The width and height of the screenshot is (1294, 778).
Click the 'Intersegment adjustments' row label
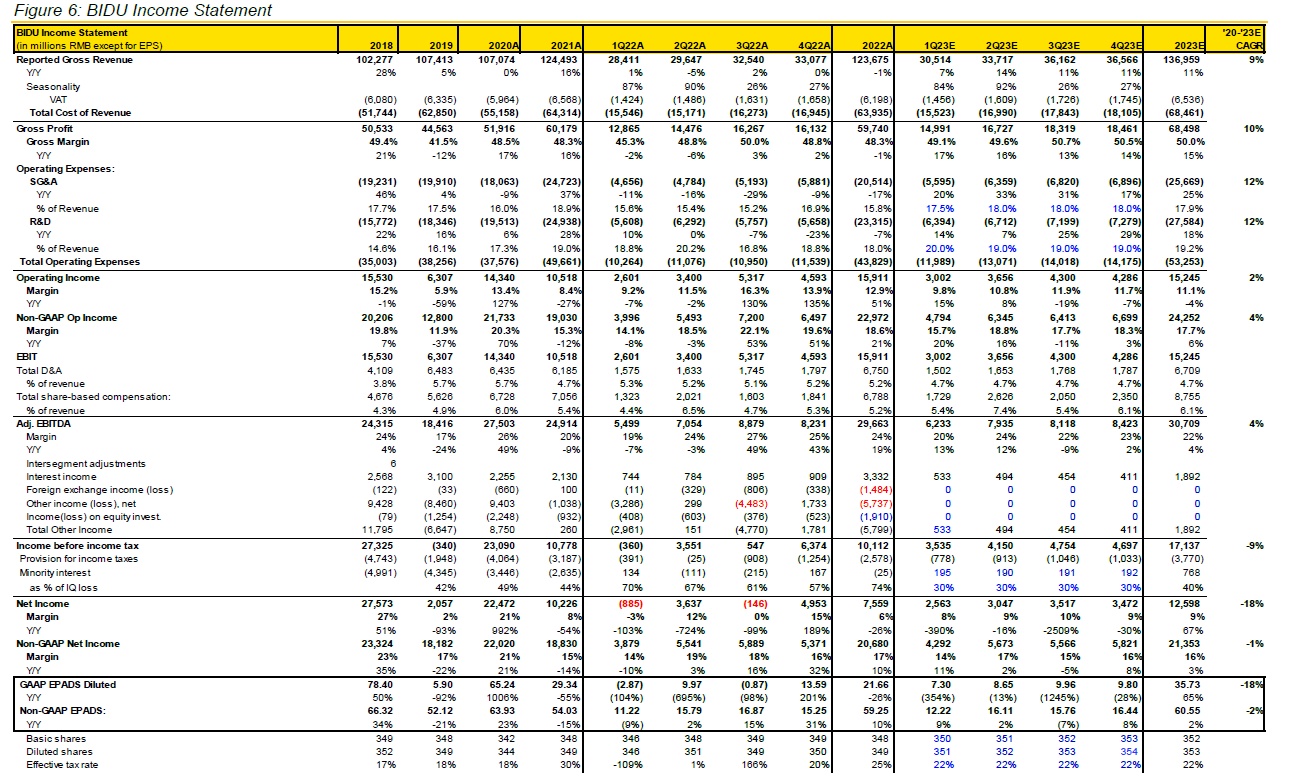pyautogui.click(x=86, y=463)
